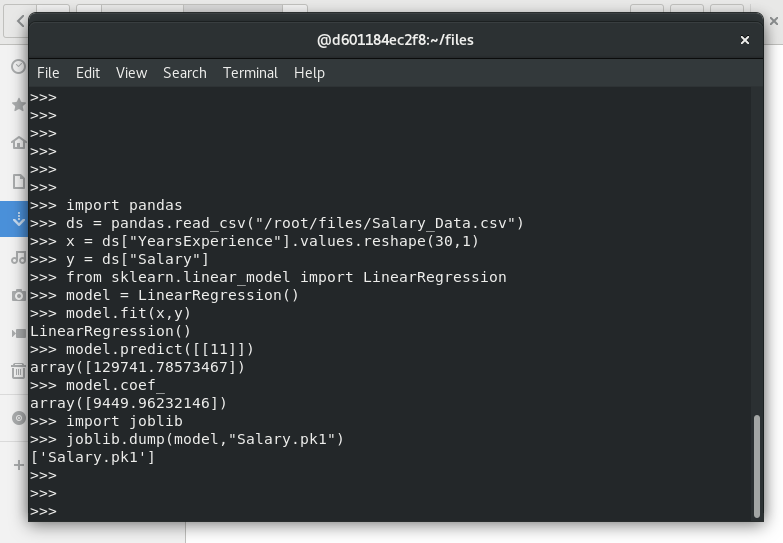Open the Music folder sidebar icon
The image size is (783, 543).
point(19,257)
